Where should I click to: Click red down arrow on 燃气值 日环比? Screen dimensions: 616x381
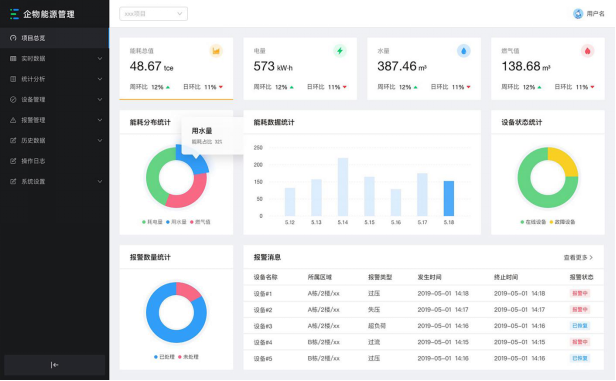(592, 87)
